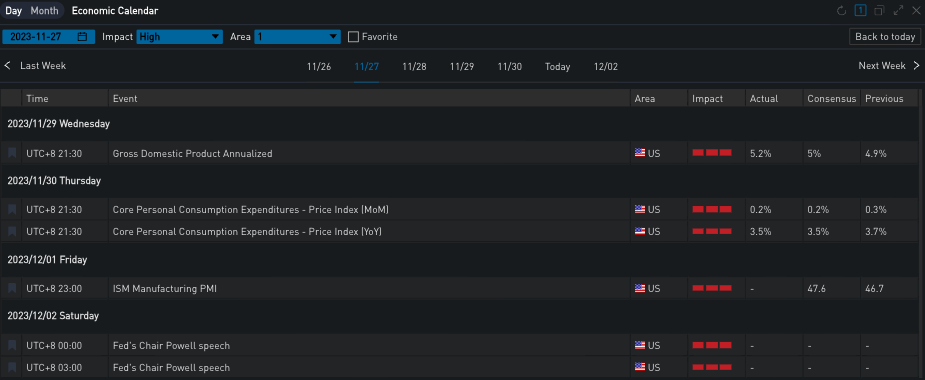Click the refresh icon in title bar

[x=842, y=11]
